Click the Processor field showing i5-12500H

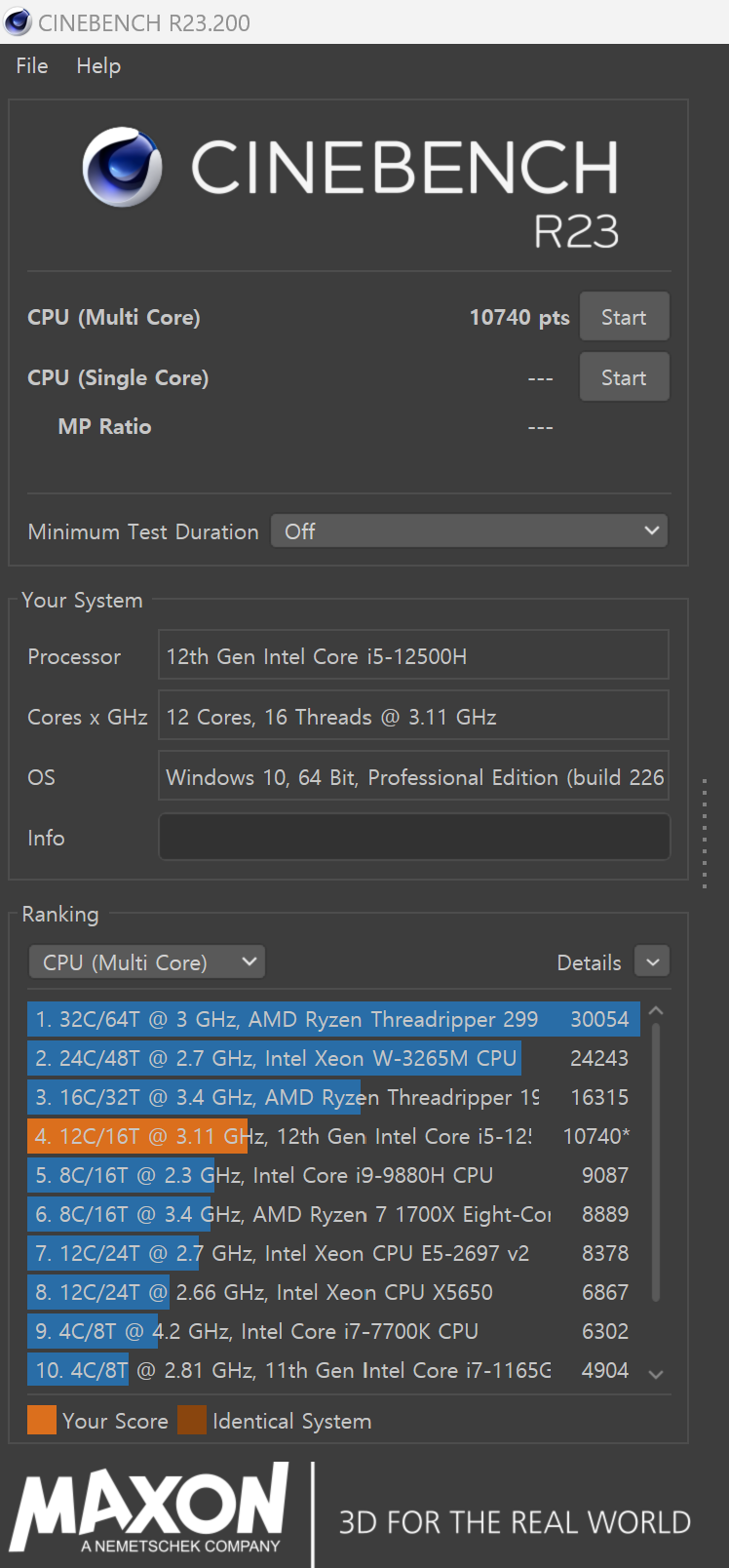click(413, 655)
